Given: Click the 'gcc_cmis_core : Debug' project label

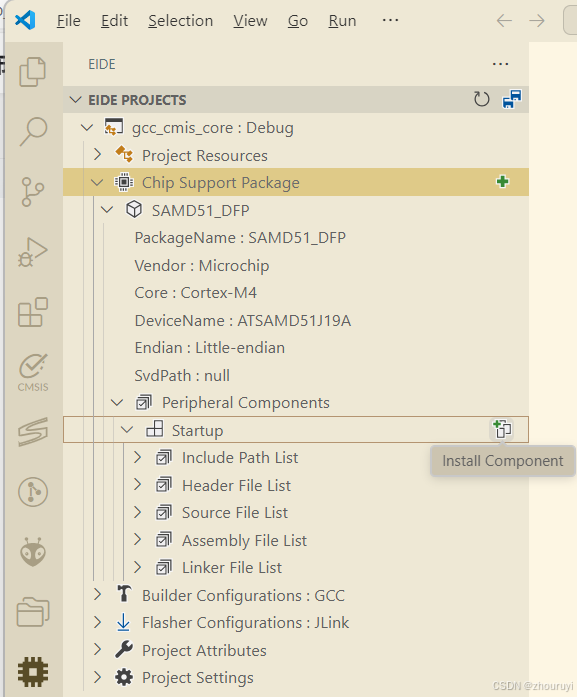Looking at the screenshot, I should coord(212,128).
